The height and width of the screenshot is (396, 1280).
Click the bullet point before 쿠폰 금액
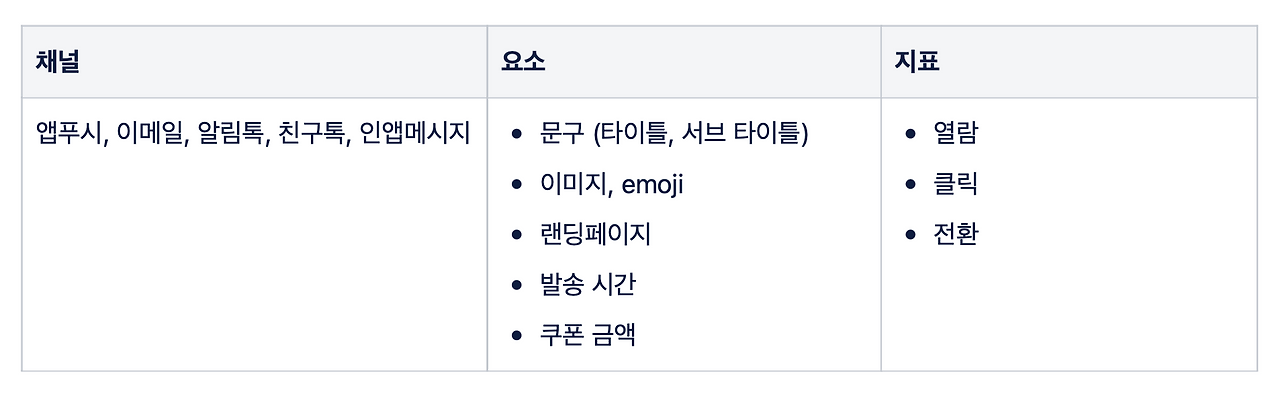(516, 335)
